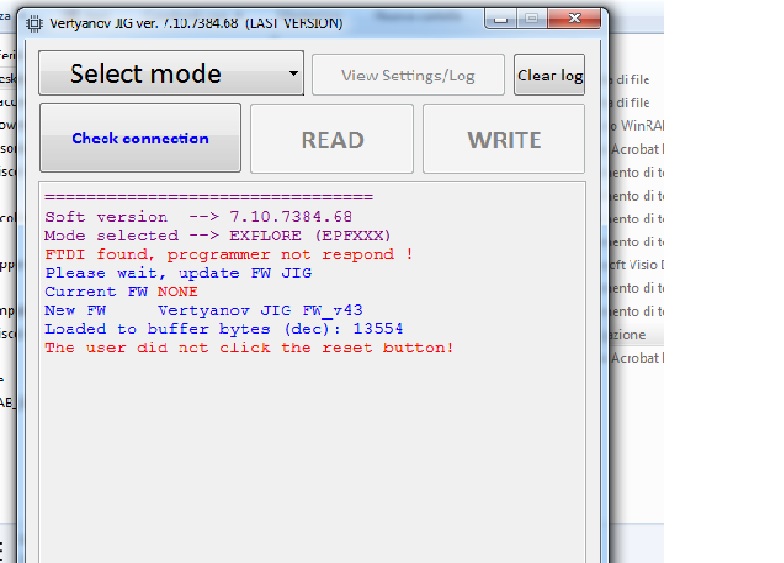The image size is (784, 563).
Task: Click log line 'Please wait, update FW JIG'
Action: (x=178, y=273)
